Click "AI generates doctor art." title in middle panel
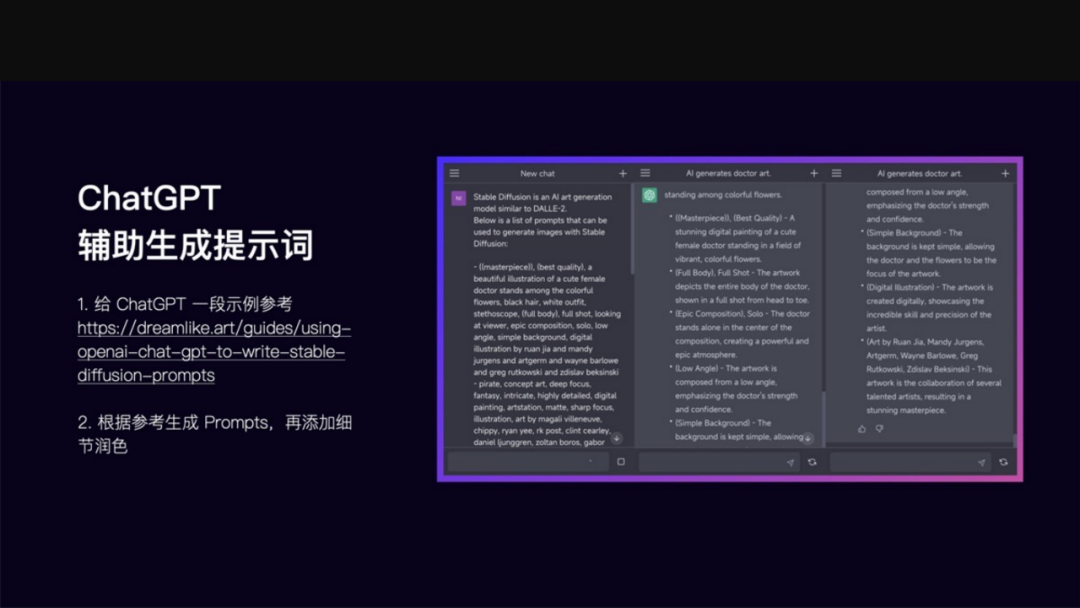 728,174
